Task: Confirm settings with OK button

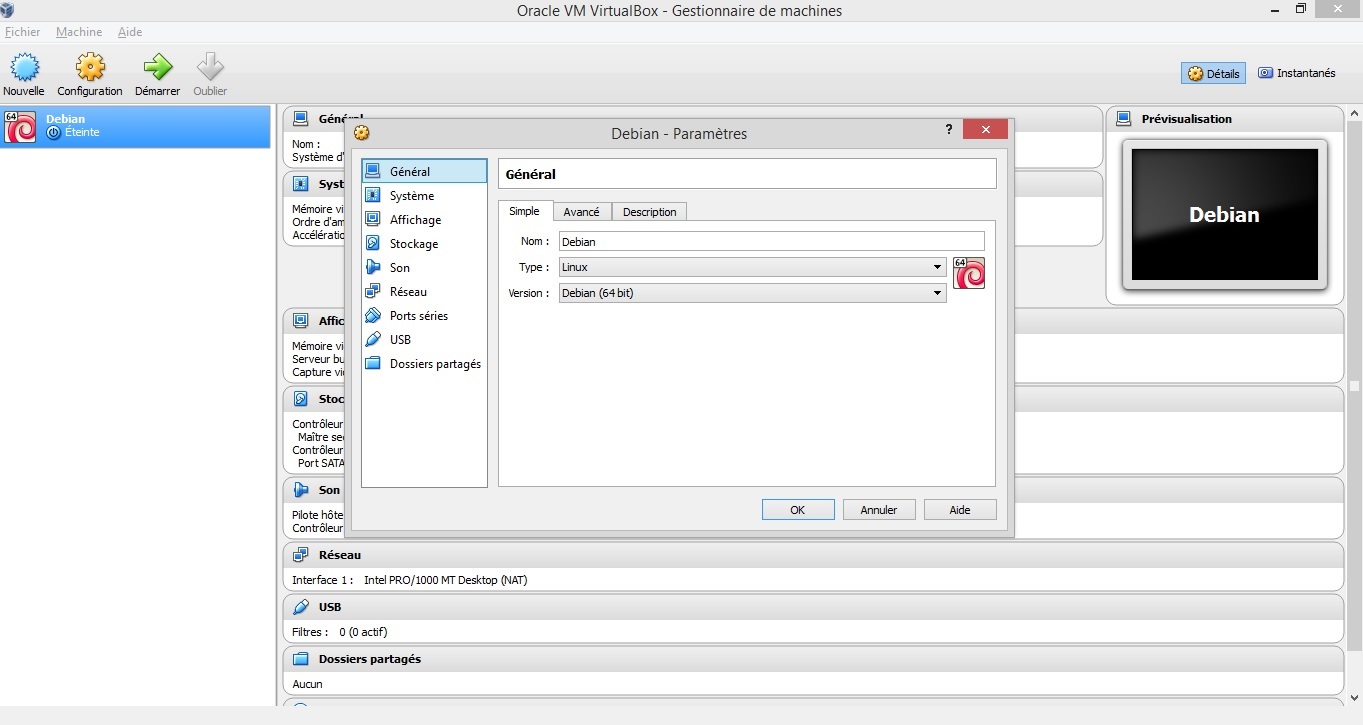Action: pyautogui.click(x=798, y=510)
